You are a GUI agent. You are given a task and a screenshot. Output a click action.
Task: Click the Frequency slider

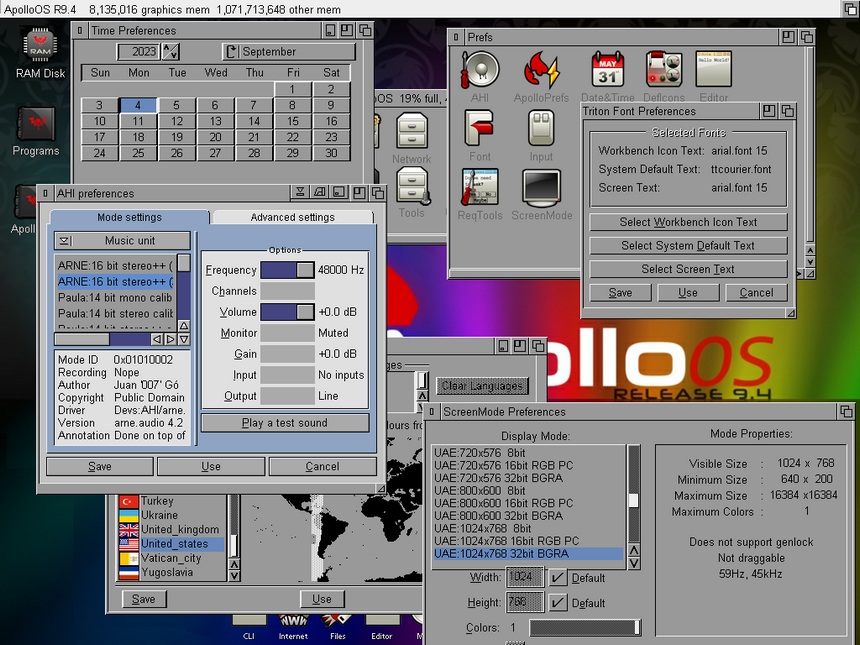pyautogui.click(x=287, y=270)
